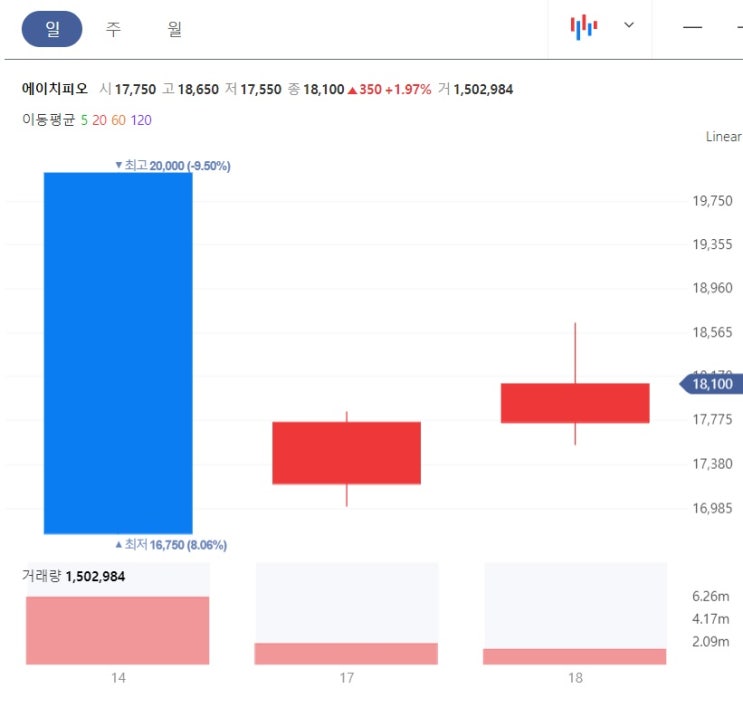Toggle the 5-day moving average
The height and width of the screenshot is (708, 743).
[x=84, y=120]
